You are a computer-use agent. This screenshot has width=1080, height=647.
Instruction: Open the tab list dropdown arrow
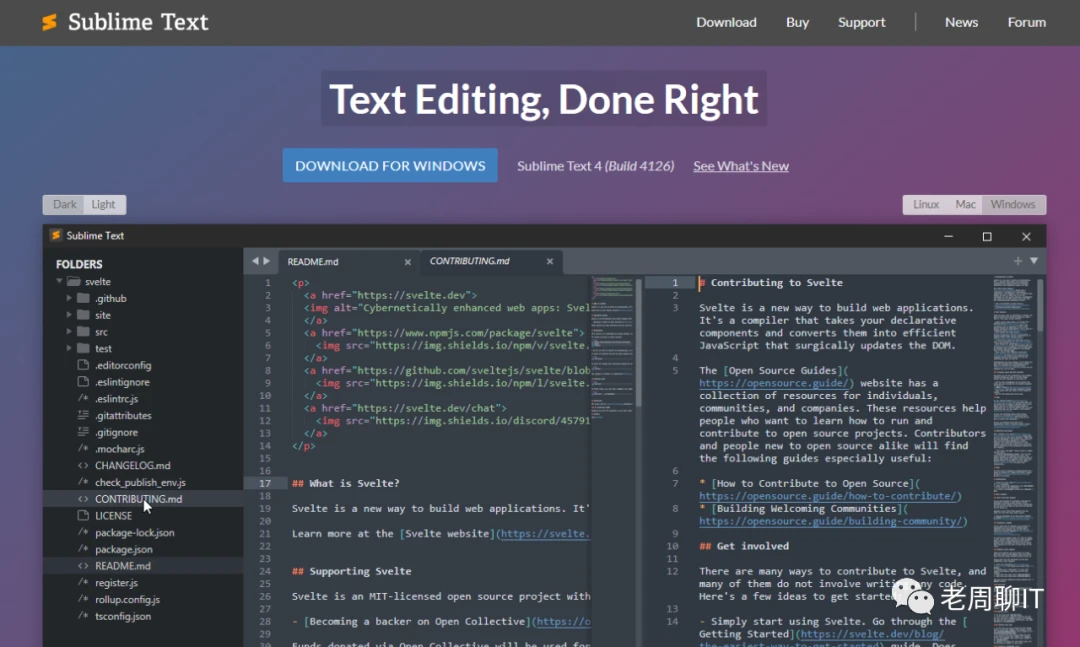[x=1034, y=261]
